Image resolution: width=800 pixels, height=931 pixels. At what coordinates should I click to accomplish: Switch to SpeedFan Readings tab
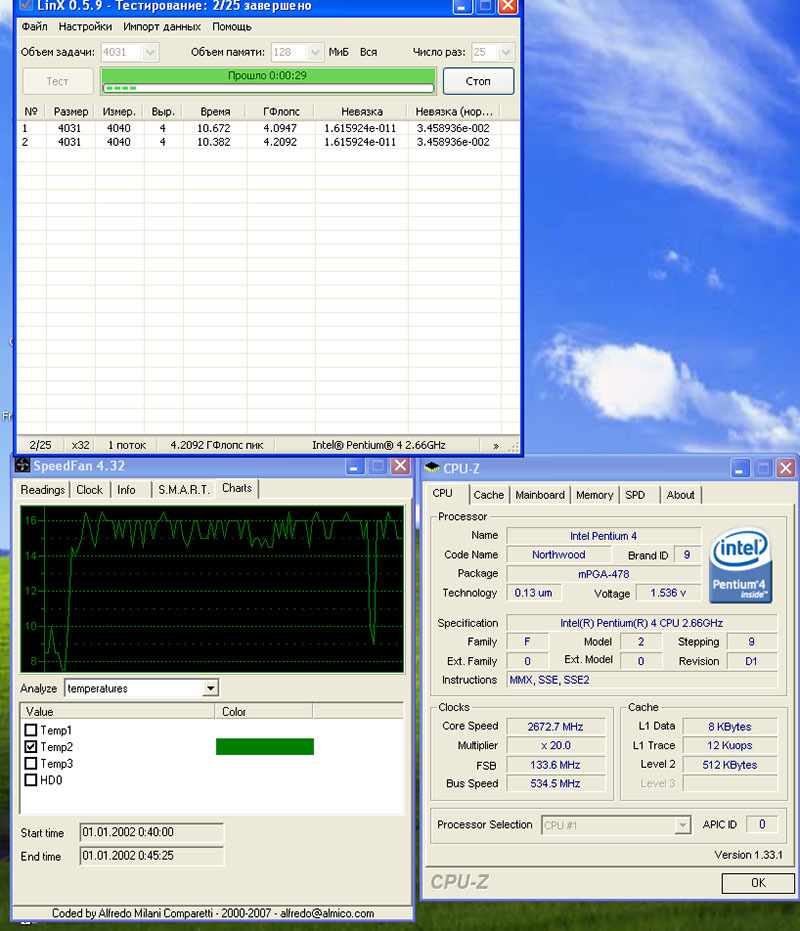[x=43, y=490]
